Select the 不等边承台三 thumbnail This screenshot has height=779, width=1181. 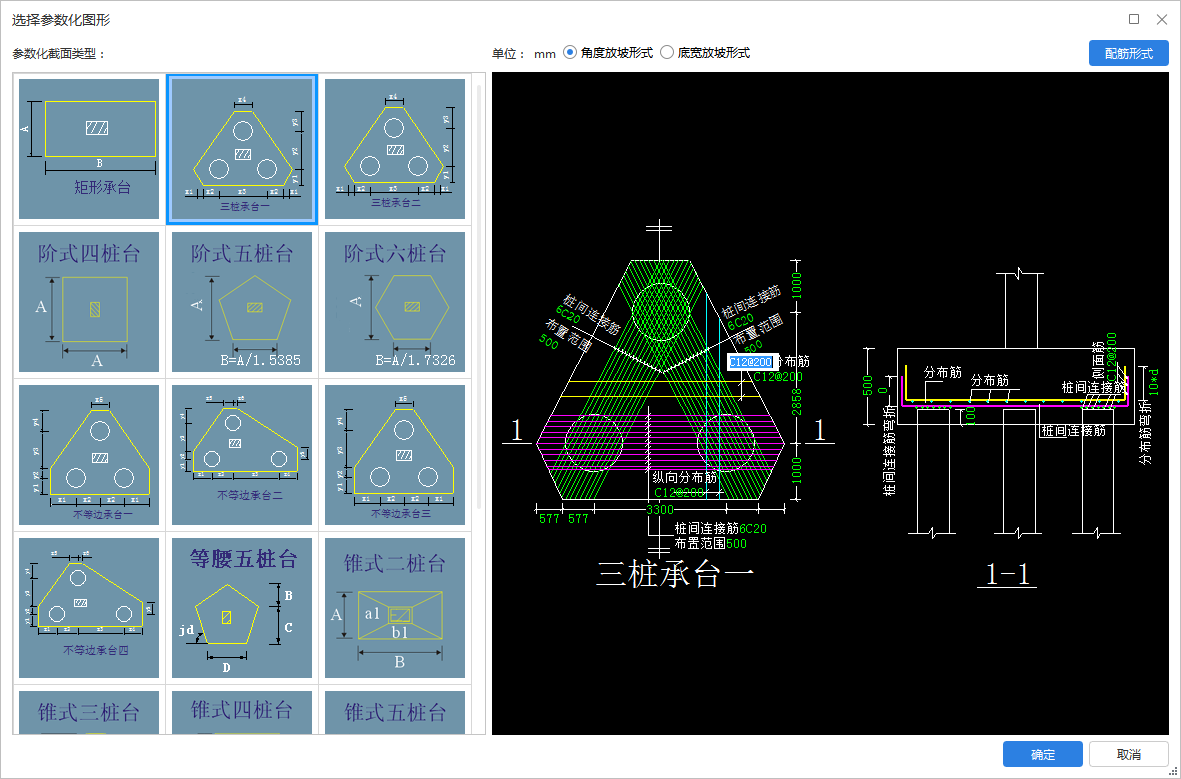(x=395, y=455)
